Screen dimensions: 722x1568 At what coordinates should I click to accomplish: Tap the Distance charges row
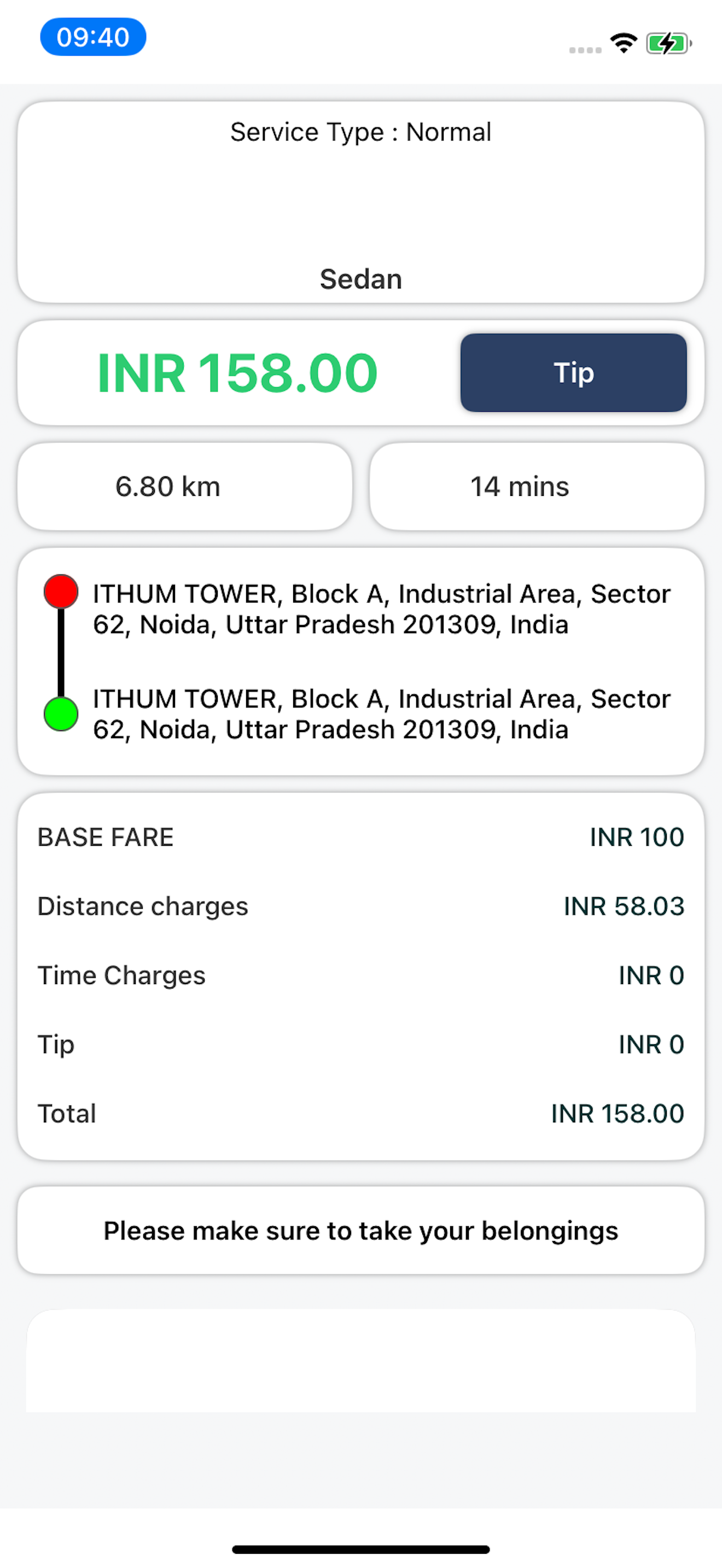(361, 906)
